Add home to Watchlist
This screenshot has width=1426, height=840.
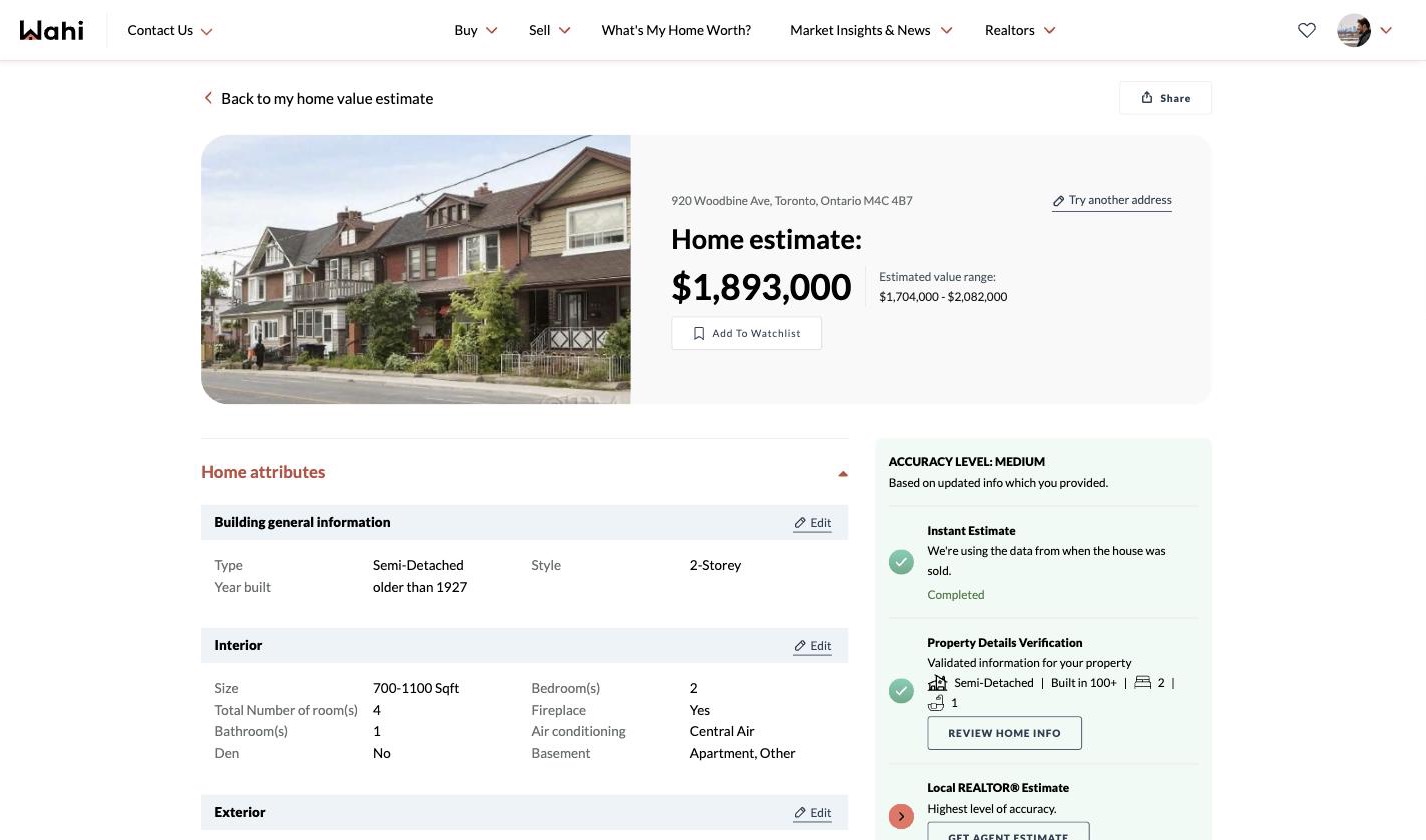click(x=746, y=333)
